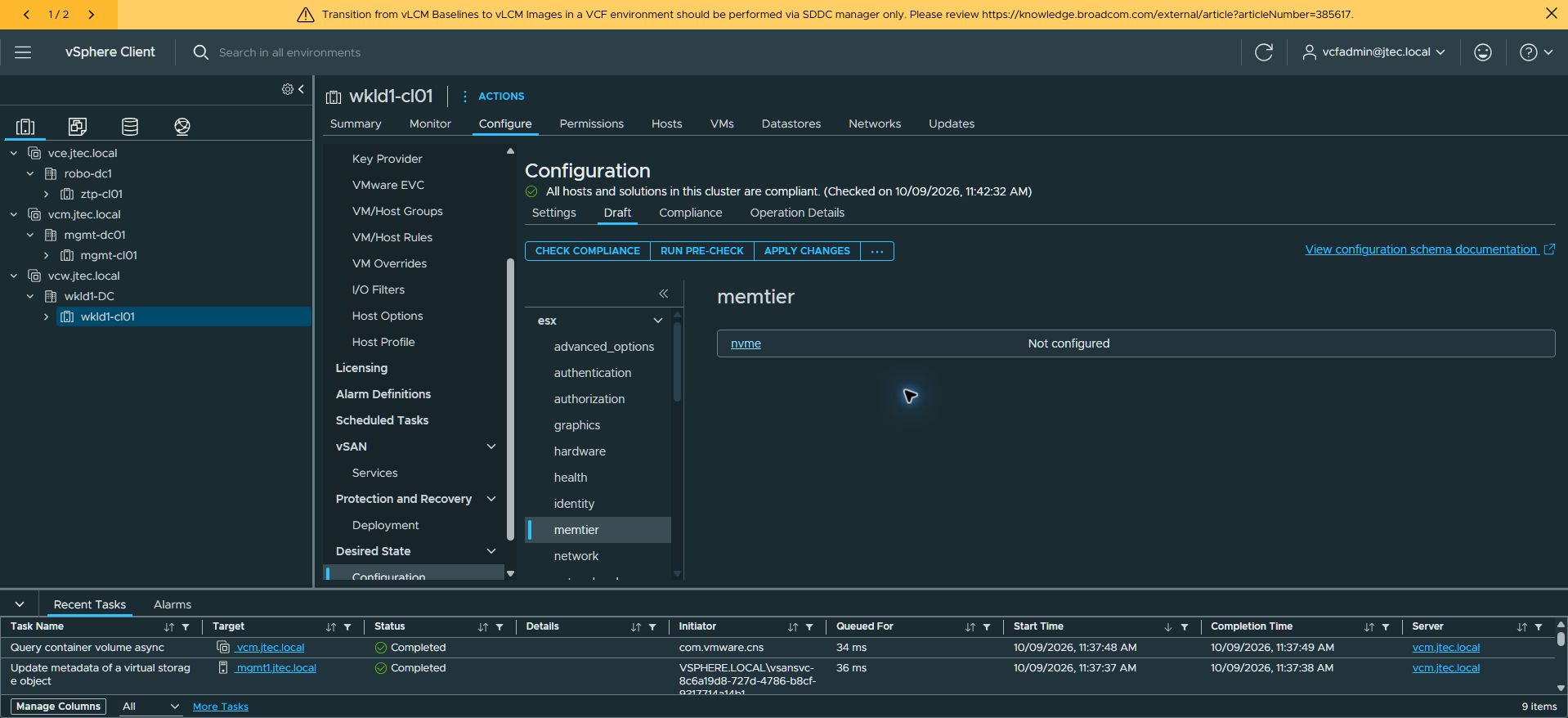This screenshot has height=718, width=1568.
Task: Switch to the Alarms tab
Action: tap(172, 604)
